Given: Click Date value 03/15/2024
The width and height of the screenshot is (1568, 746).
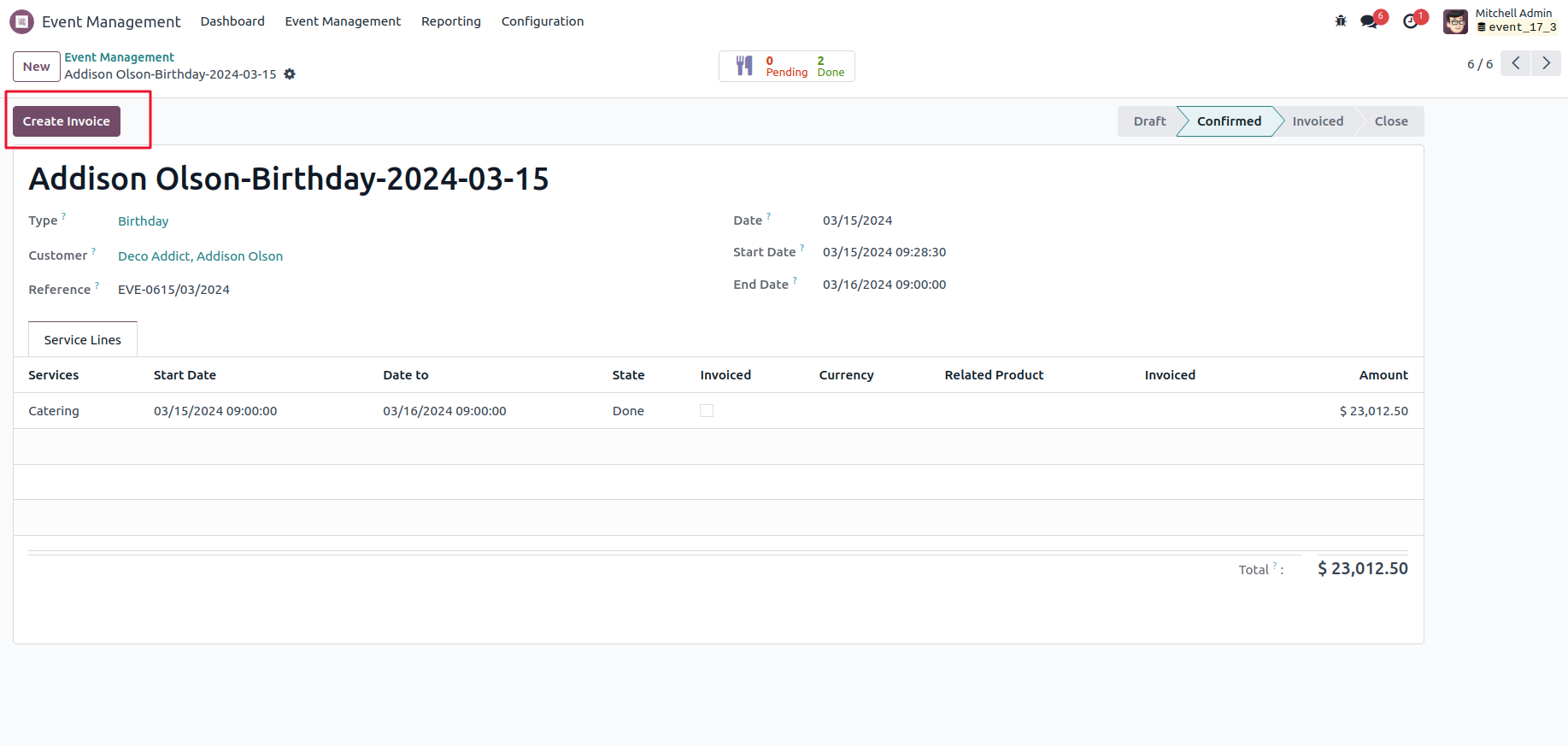Looking at the screenshot, I should pyautogui.click(x=857, y=220).
